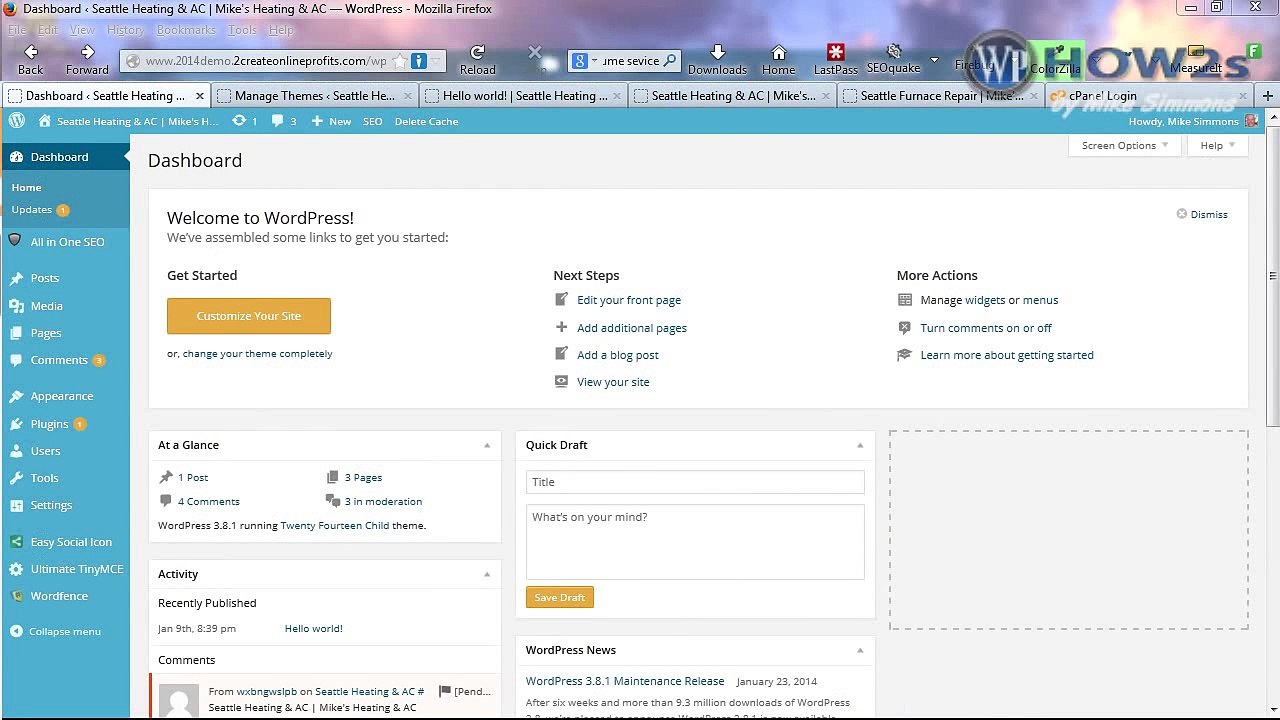Open comments bubble in admin bar
Image resolution: width=1280 pixels, height=720 pixels.
284,121
